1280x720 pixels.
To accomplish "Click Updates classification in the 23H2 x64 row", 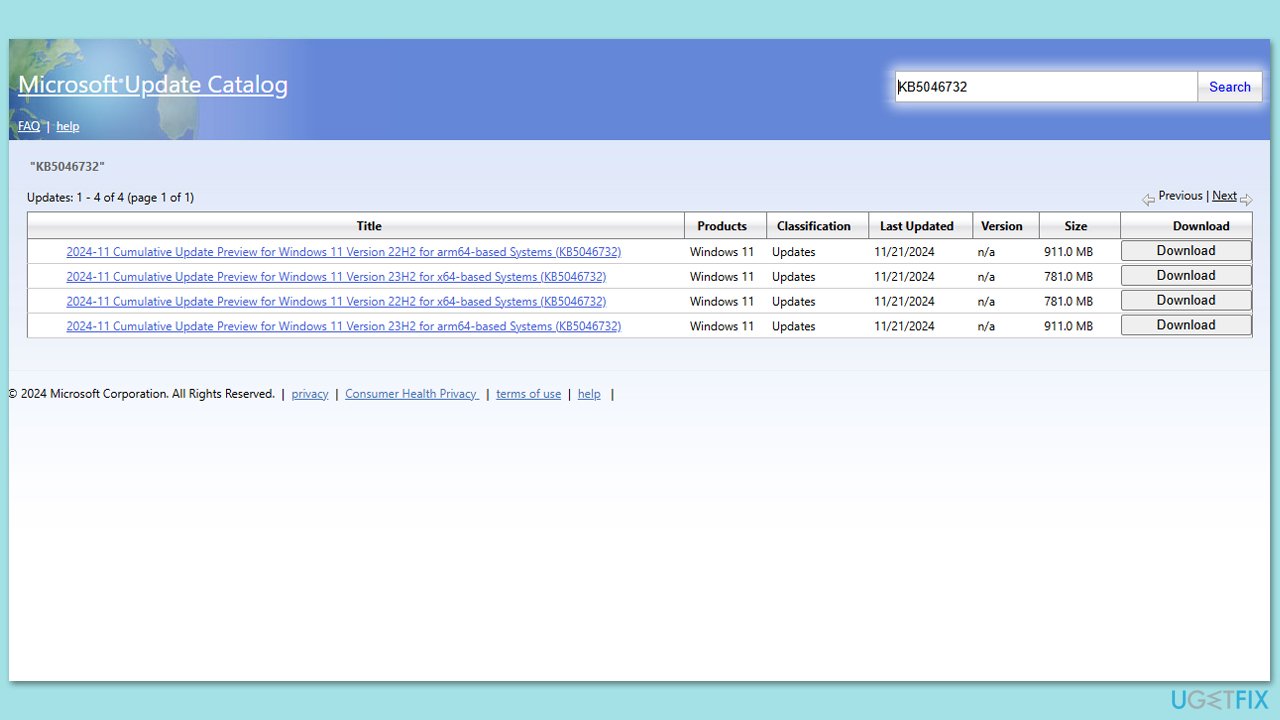I will click(x=794, y=277).
